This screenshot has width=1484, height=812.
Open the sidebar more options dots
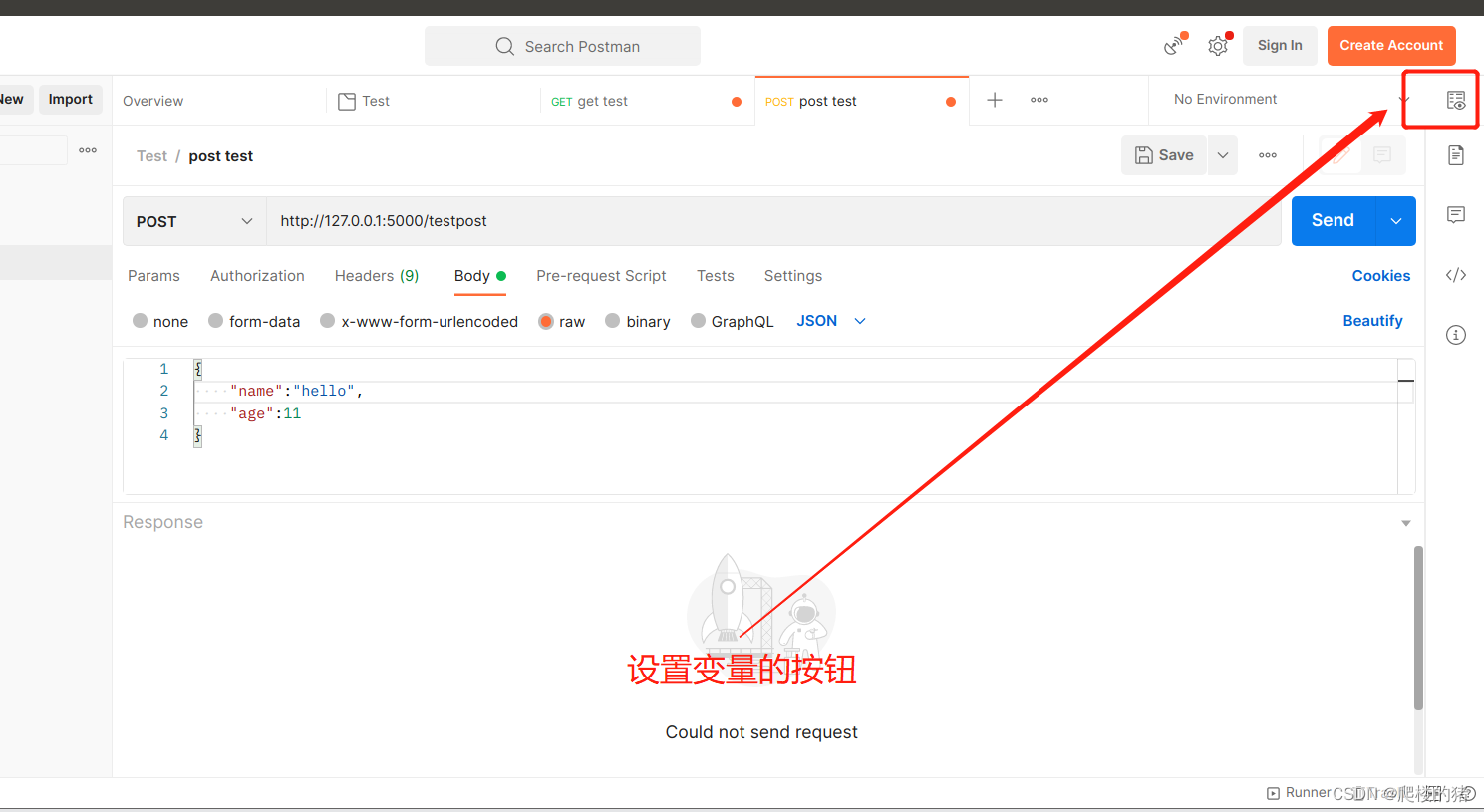(88, 150)
